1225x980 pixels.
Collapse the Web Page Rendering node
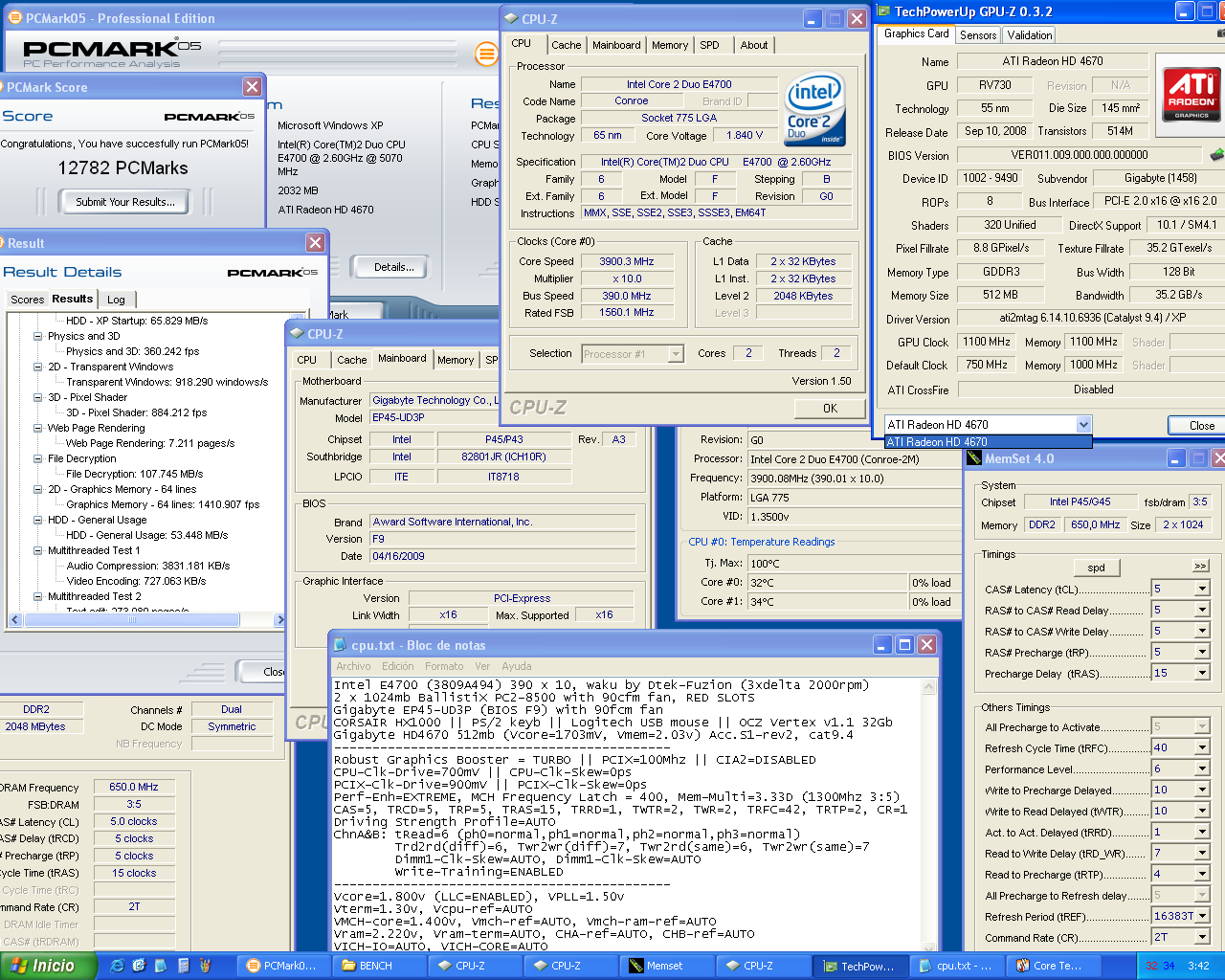point(38,428)
